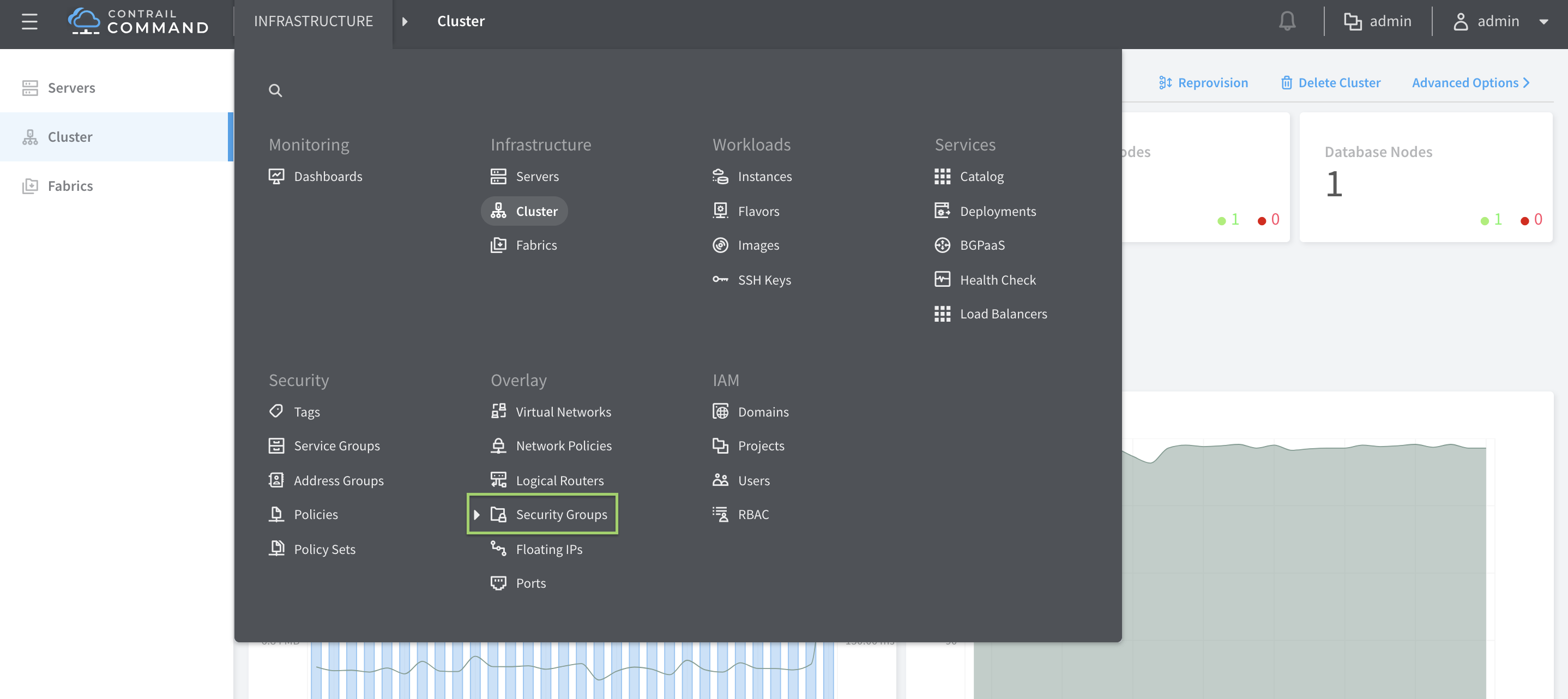Click the Deployments icon
Screen dimensions: 1568x699
tap(942, 210)
